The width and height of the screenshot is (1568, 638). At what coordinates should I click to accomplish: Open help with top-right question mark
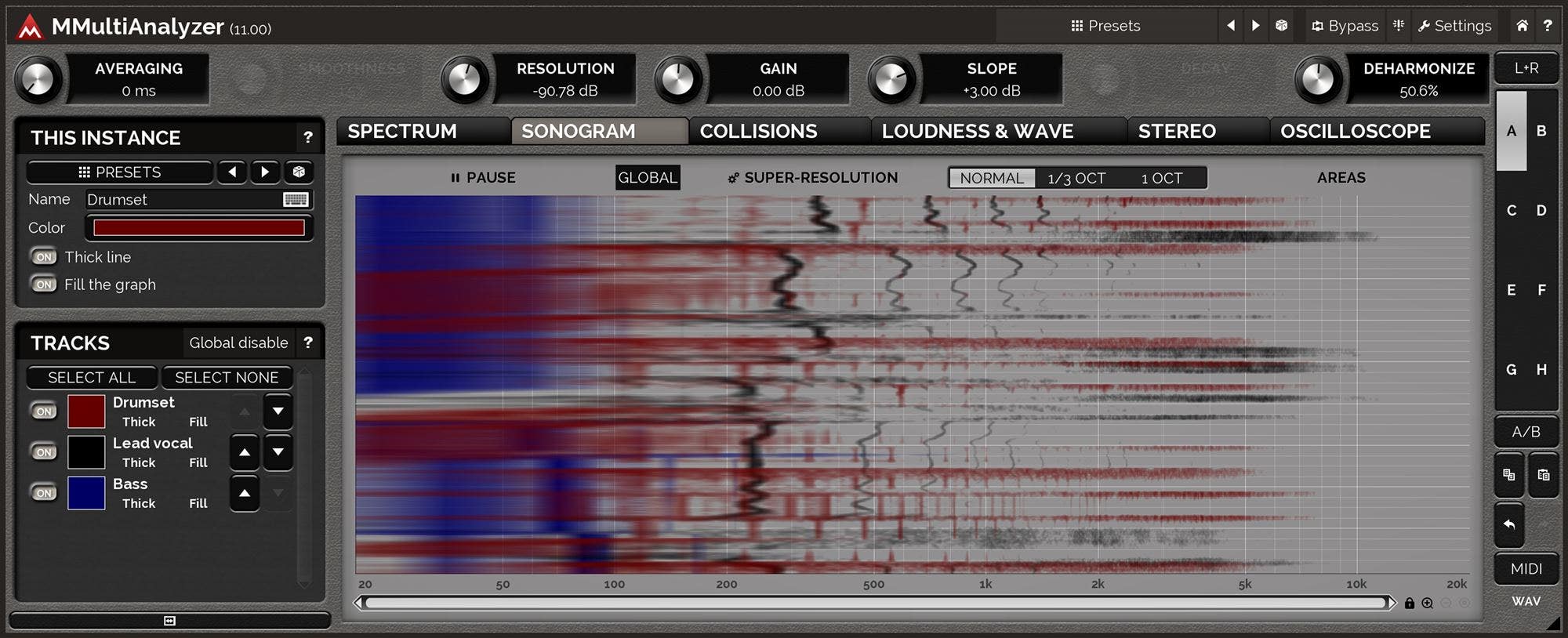1548,26
